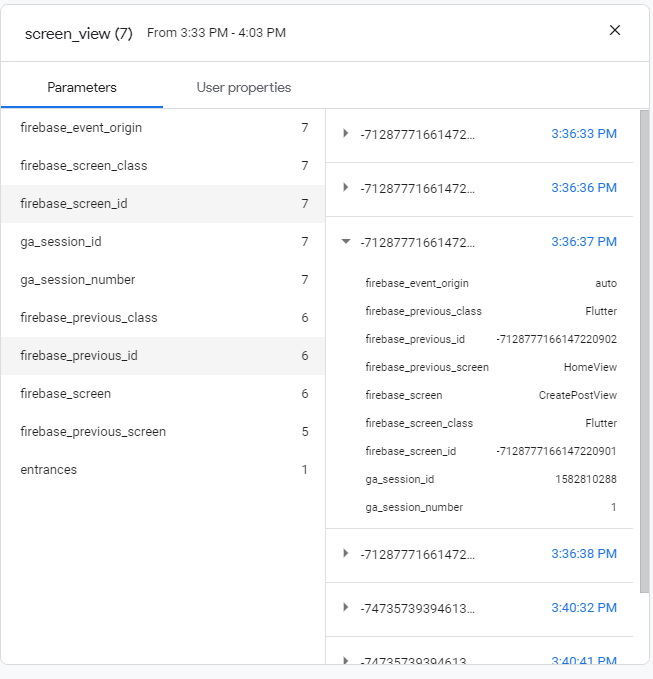Close the screen_view details dialog

pyautogui.click(x=615, y=30)
